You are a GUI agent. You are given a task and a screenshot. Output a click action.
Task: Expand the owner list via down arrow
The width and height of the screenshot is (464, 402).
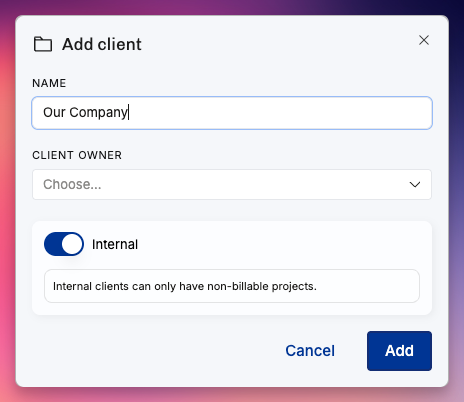click(415, 184)
